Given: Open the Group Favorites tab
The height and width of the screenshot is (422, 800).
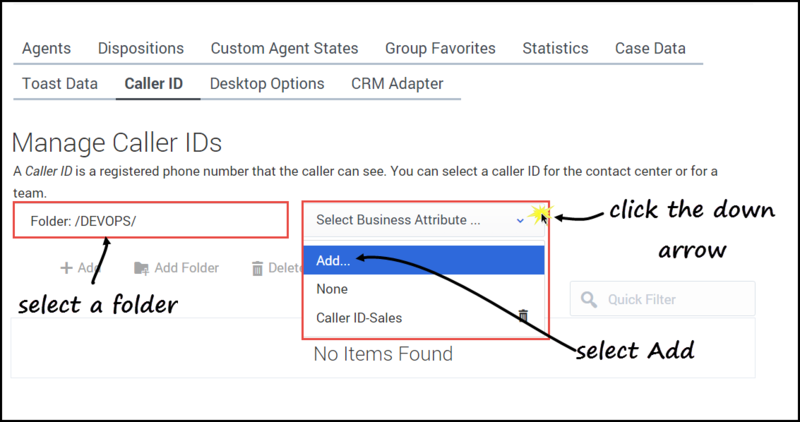Looking at the screenshot, I should click(440, 48).
